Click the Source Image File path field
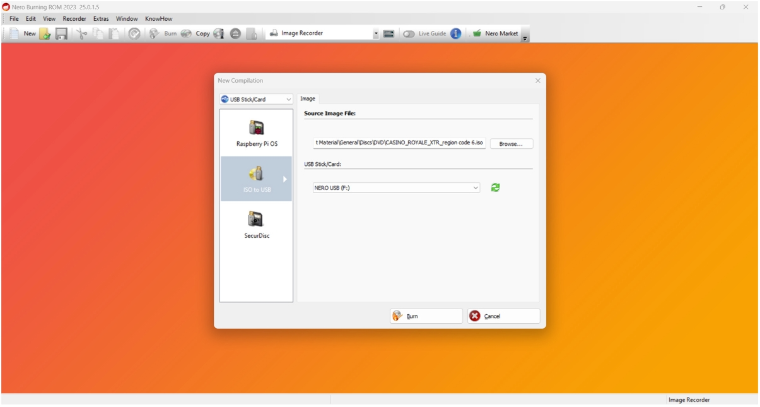Screen dimensions: 760x407 point(398,144)
